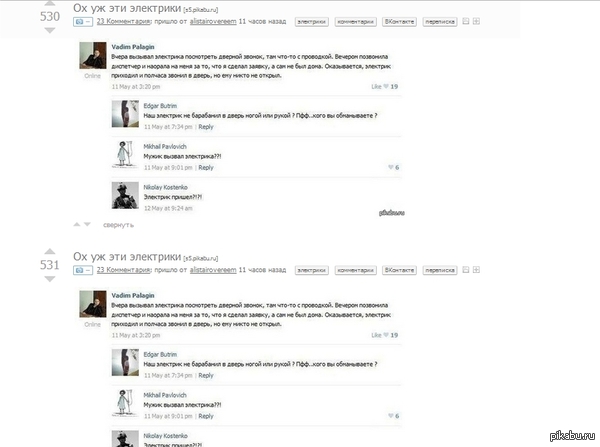Expand post 530 using the plus box icon
The height and width of the screenshot is (447, 600).
pyautogui.click(x=476, y=21)
